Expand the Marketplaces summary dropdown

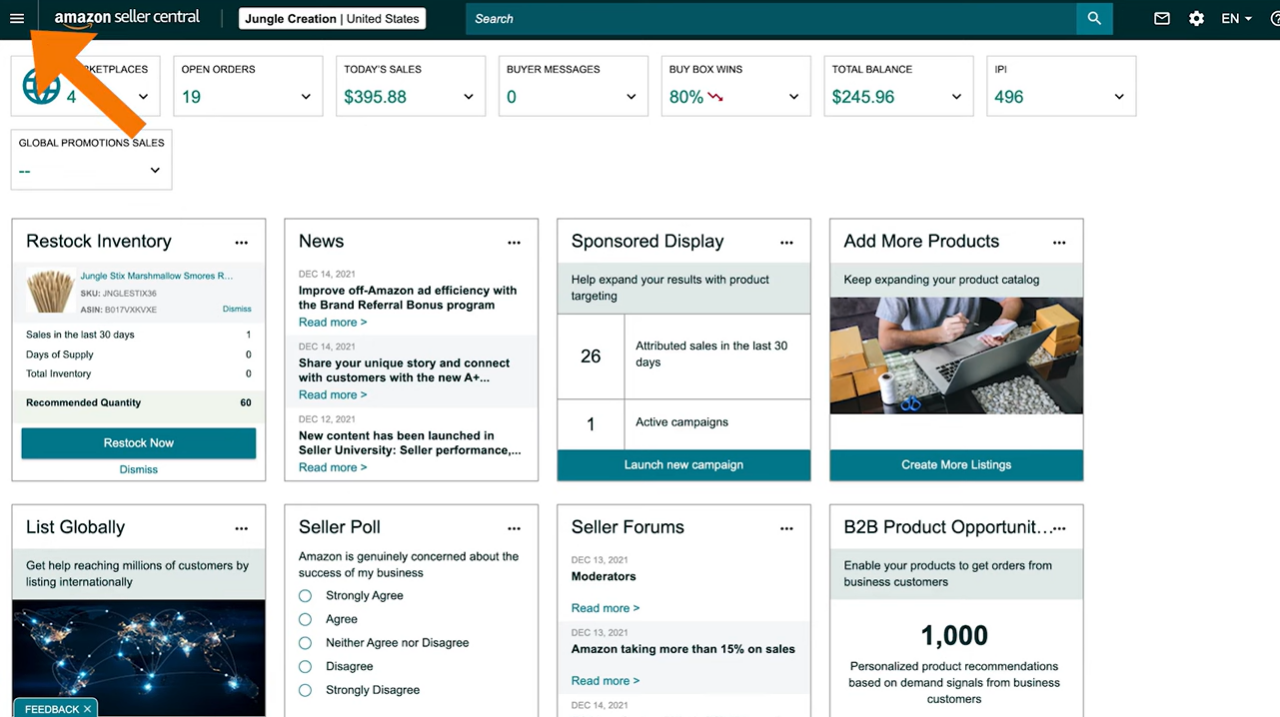pyautogui.click(x=143, y=97)
